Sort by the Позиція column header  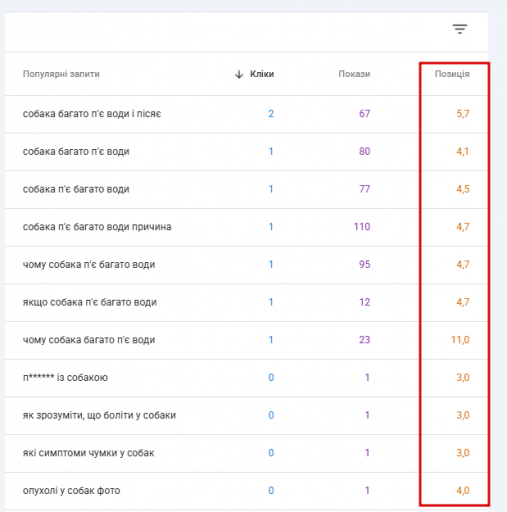pyautogui.click(x=452, y=74)
